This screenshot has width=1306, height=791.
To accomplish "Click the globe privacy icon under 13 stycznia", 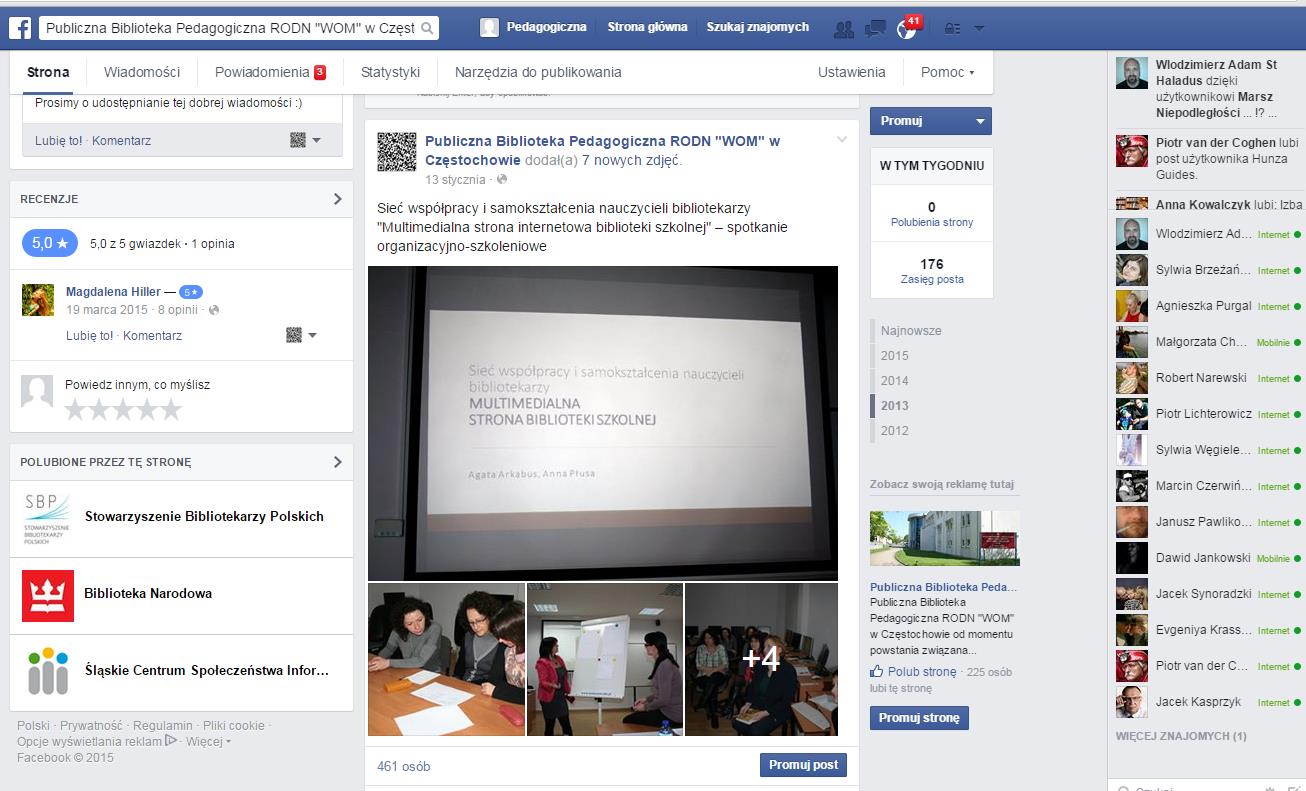I will (x=502, y=180).
